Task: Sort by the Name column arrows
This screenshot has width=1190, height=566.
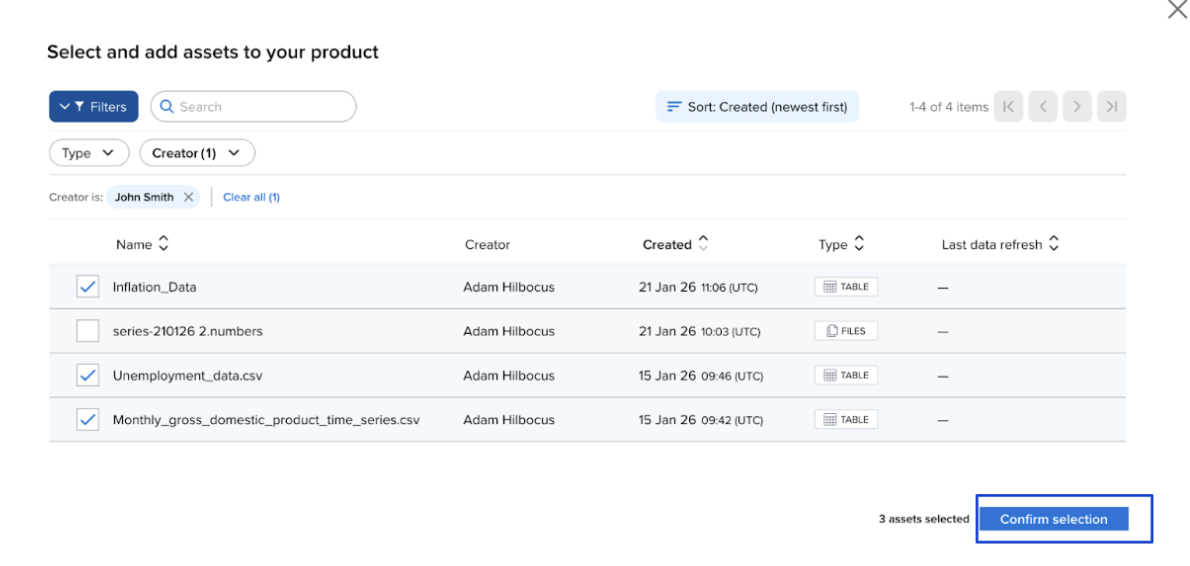Action: tap(163, 244)
